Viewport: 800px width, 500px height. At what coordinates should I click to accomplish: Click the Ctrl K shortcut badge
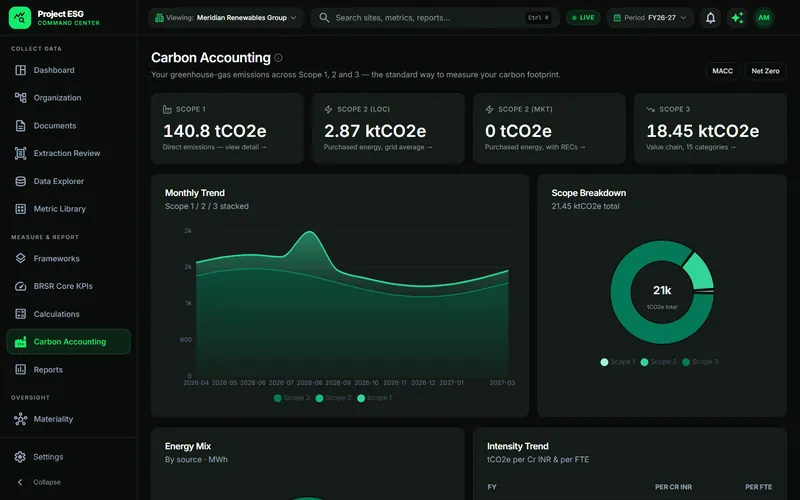[x=538, y=18]
